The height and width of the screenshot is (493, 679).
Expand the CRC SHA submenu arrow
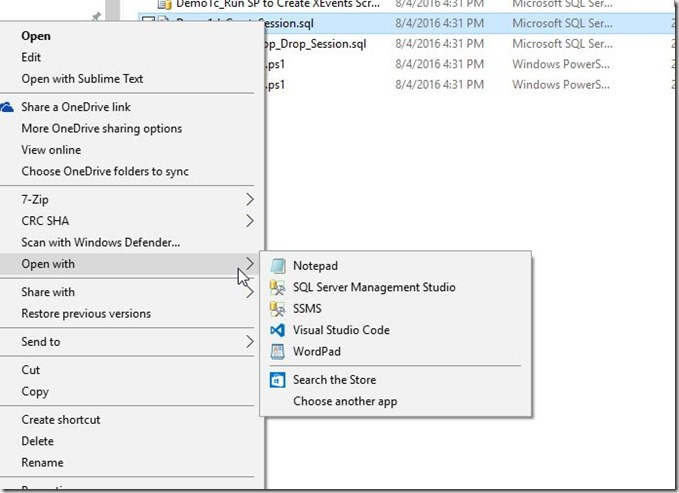[x=249, y=221]
